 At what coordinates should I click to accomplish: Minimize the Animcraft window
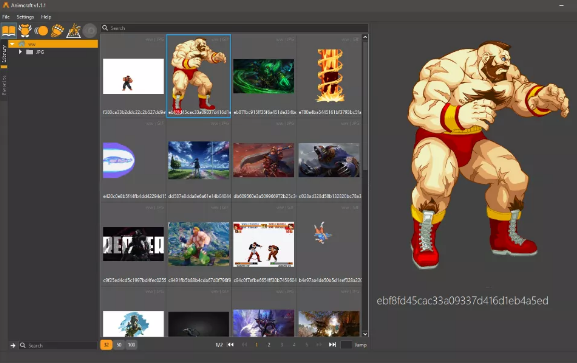pos(561,6)
